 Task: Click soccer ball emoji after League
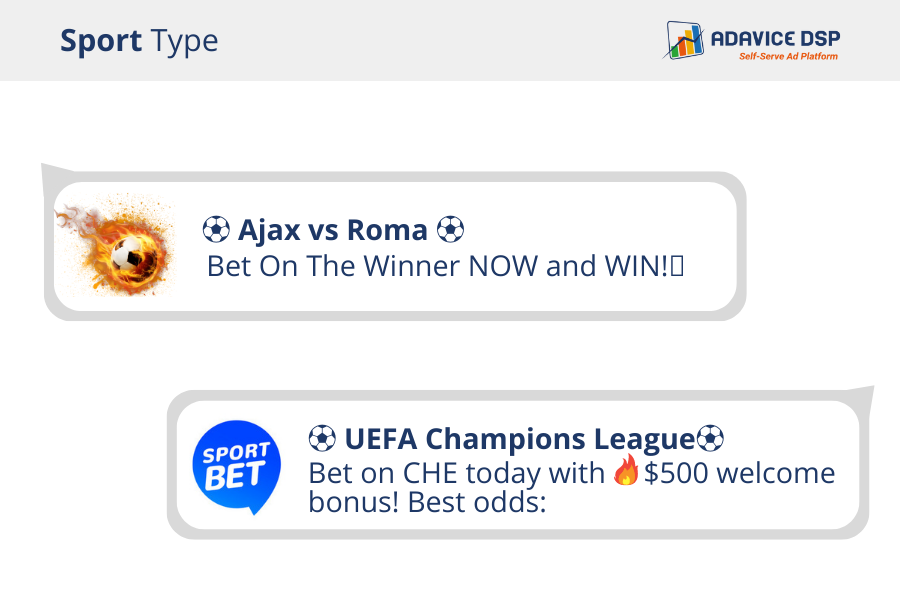[x=710, y=439]
